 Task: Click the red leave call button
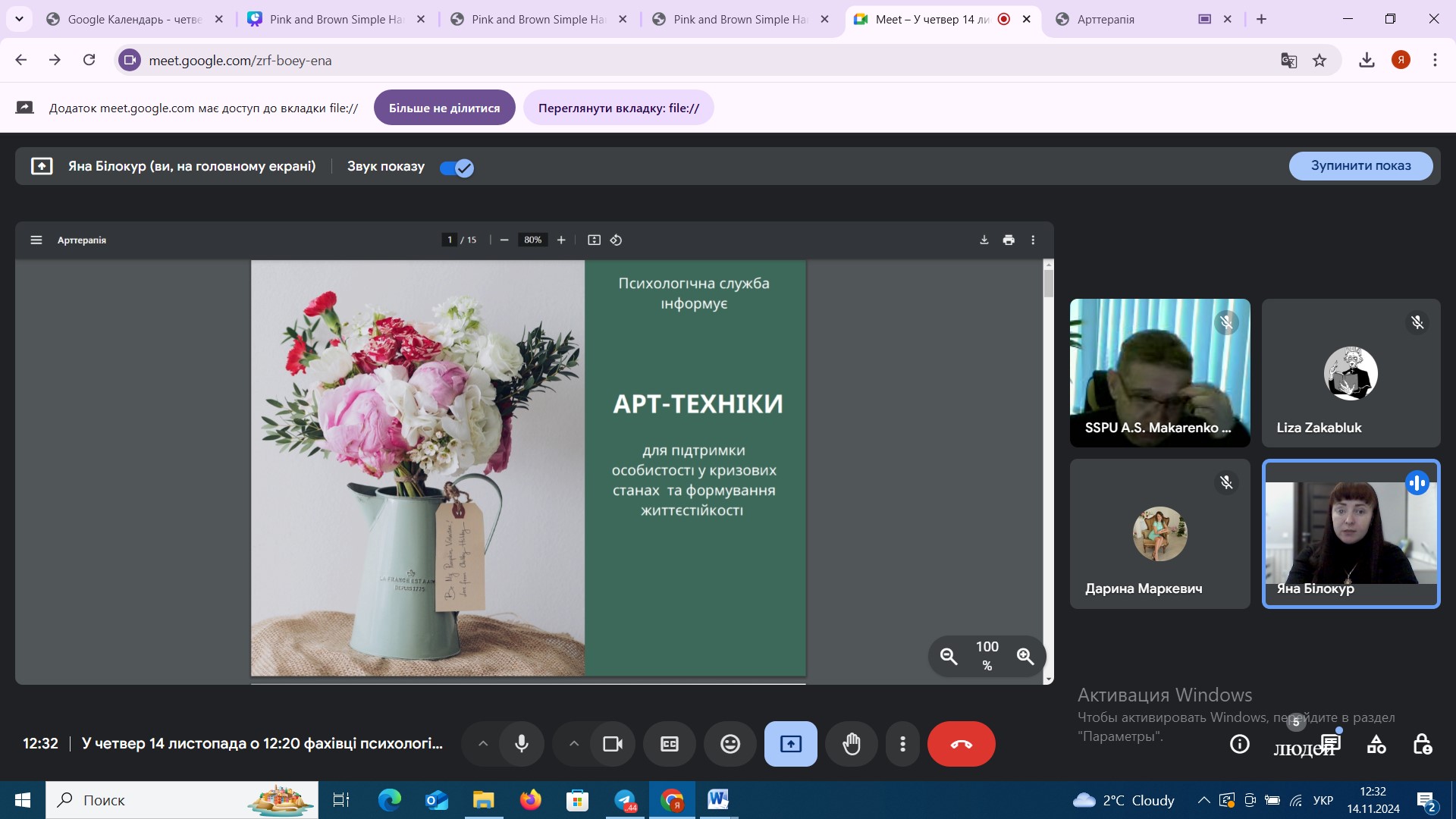click(x=961, y=744)
